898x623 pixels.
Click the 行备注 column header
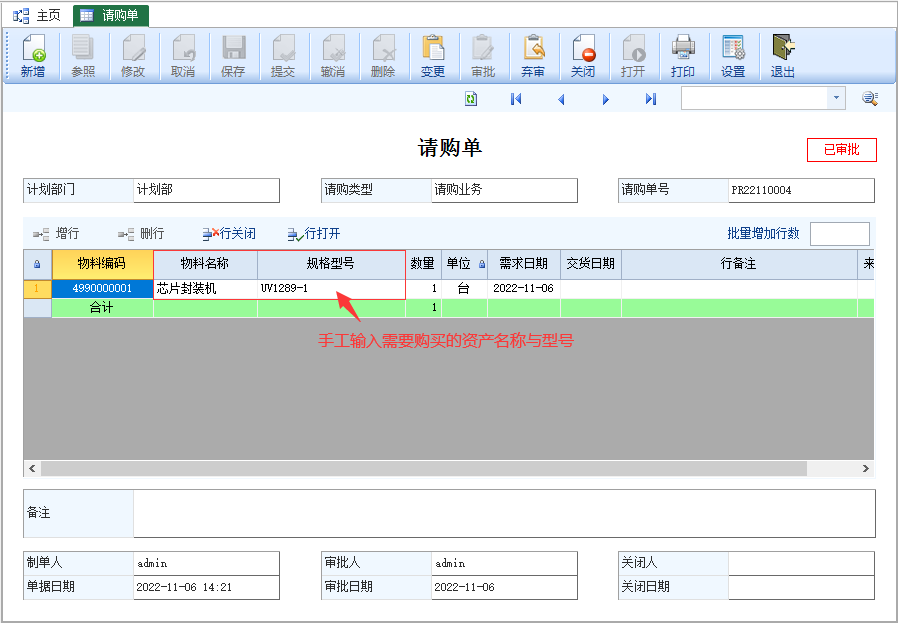[x=739, y=264]
